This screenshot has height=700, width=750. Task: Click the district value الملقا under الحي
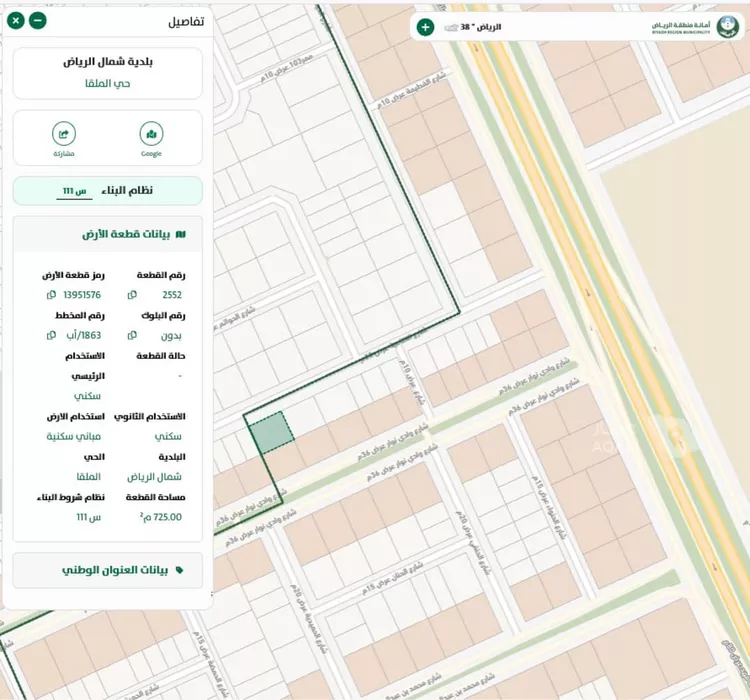[x=88, y=477]
